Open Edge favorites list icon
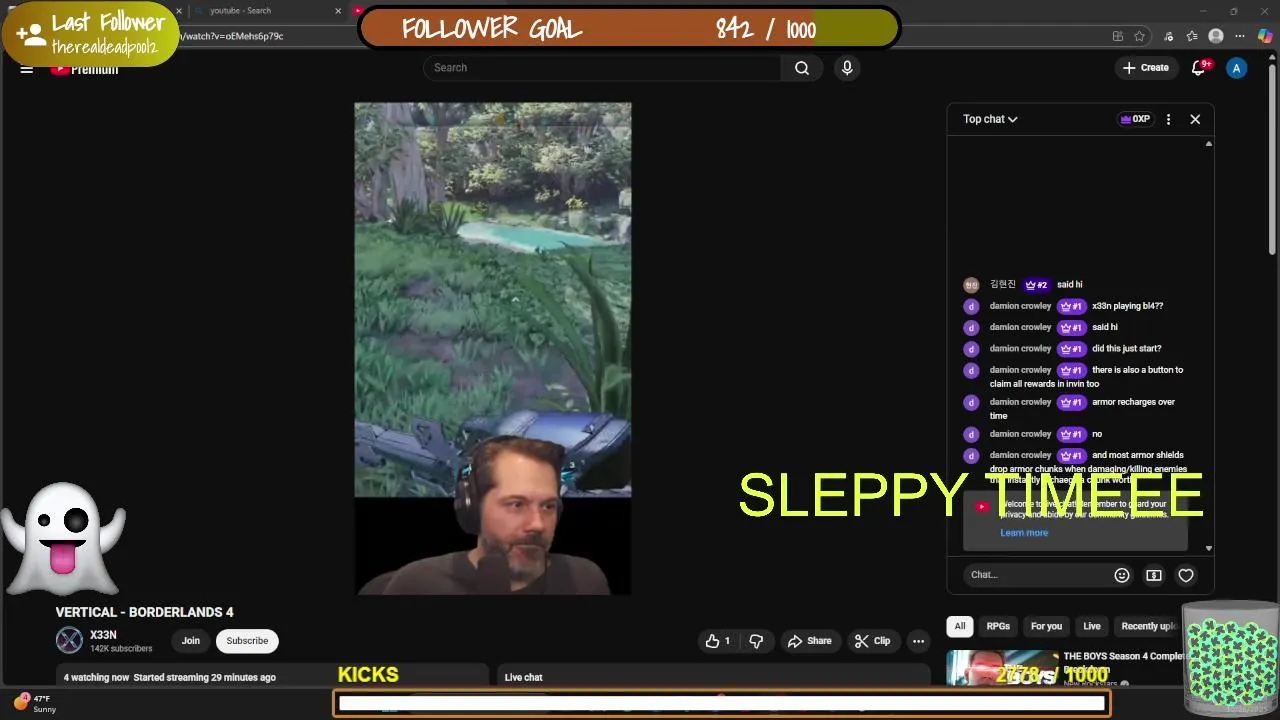1280x720 pixels. (1192, 36)
